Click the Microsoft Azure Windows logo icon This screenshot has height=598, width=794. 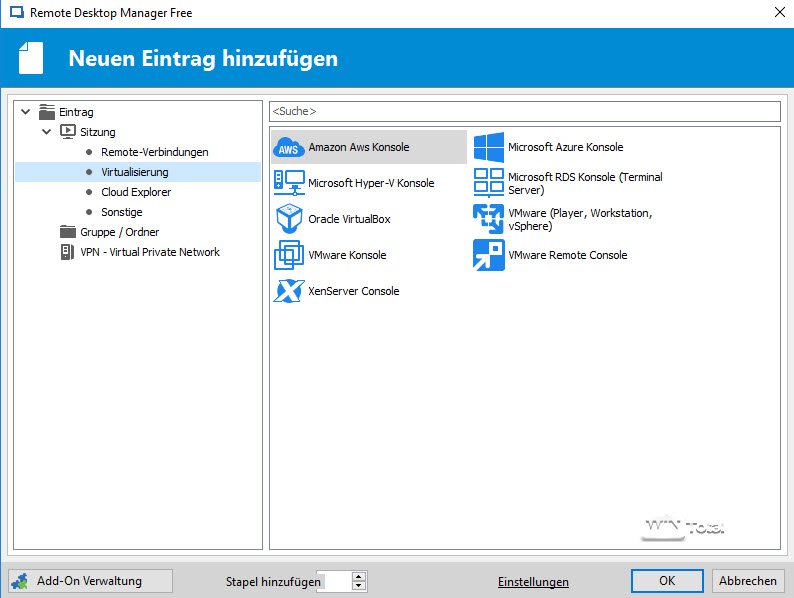tap(489, 147)
